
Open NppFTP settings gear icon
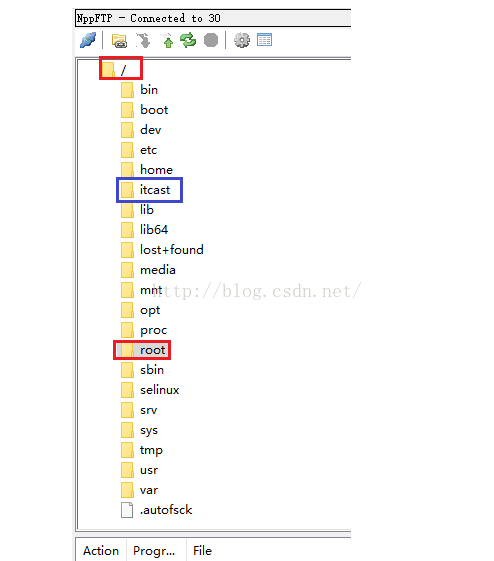click(242, 40)
